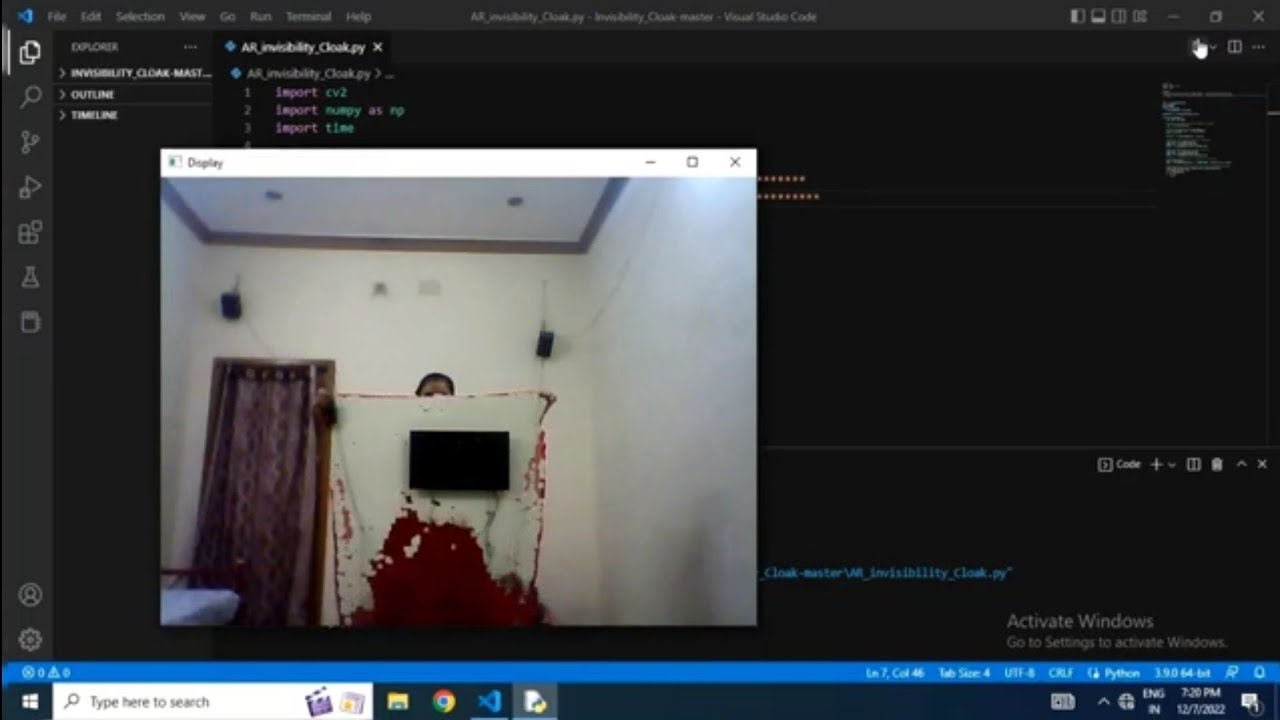Viewport: 1280px width, 720px height.
Task: Close the AR_invisibility_Cloak.py tab
Action: point(377,47)
